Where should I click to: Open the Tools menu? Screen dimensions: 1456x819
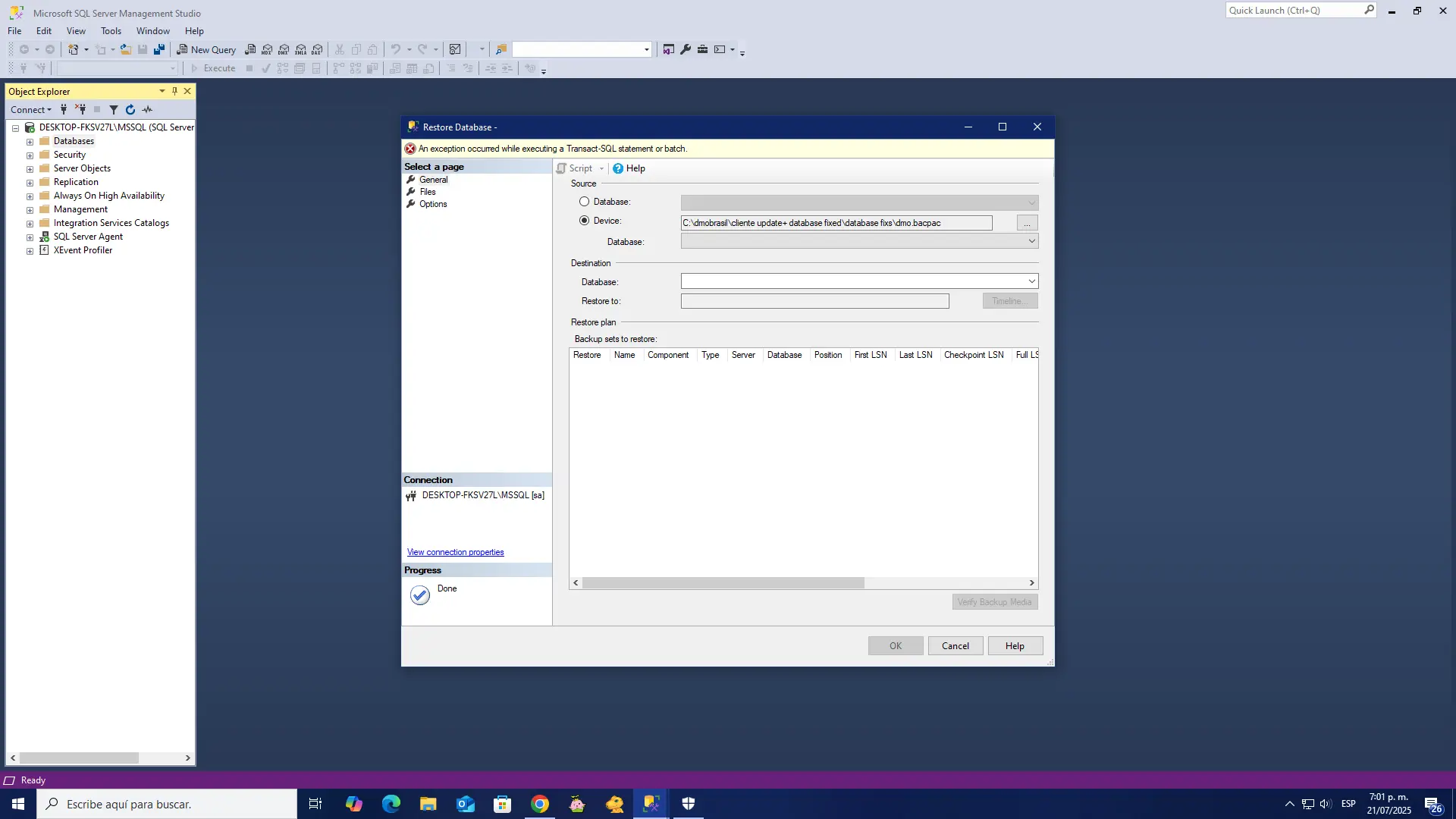click(111, 31)
